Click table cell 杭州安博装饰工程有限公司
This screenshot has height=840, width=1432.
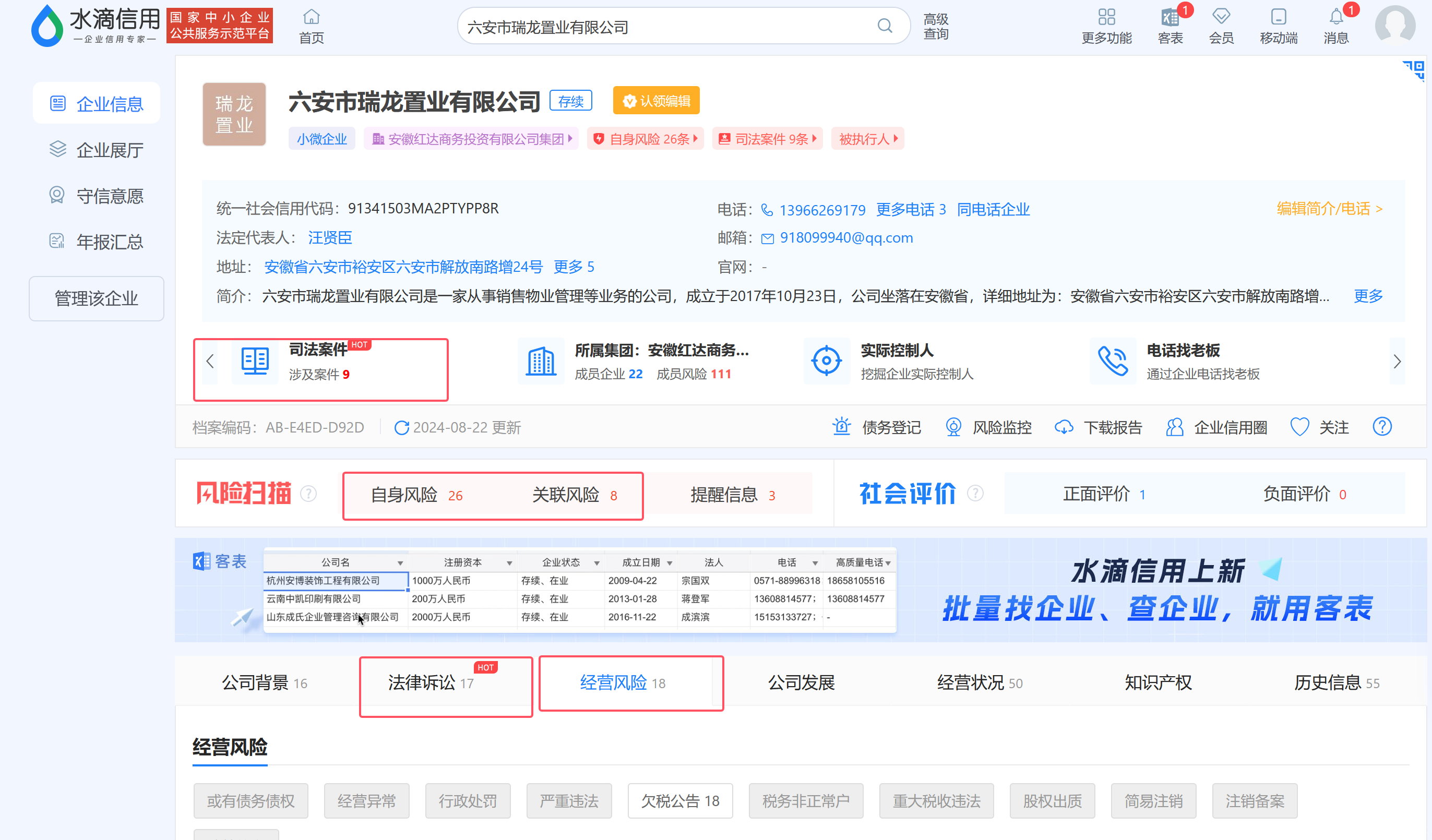pos(335,581)
